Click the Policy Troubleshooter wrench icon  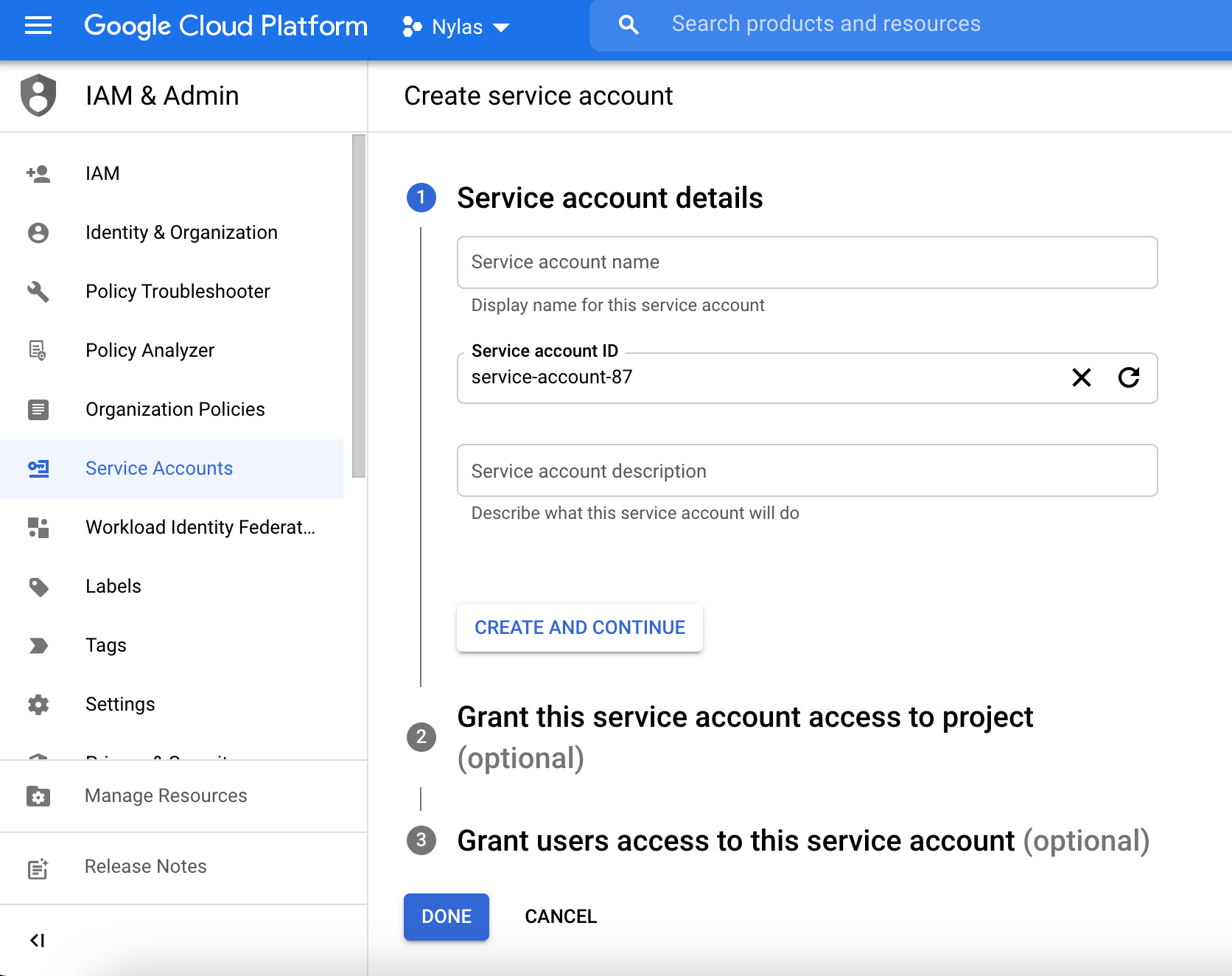pyautogui.click(x=38, y=291)
